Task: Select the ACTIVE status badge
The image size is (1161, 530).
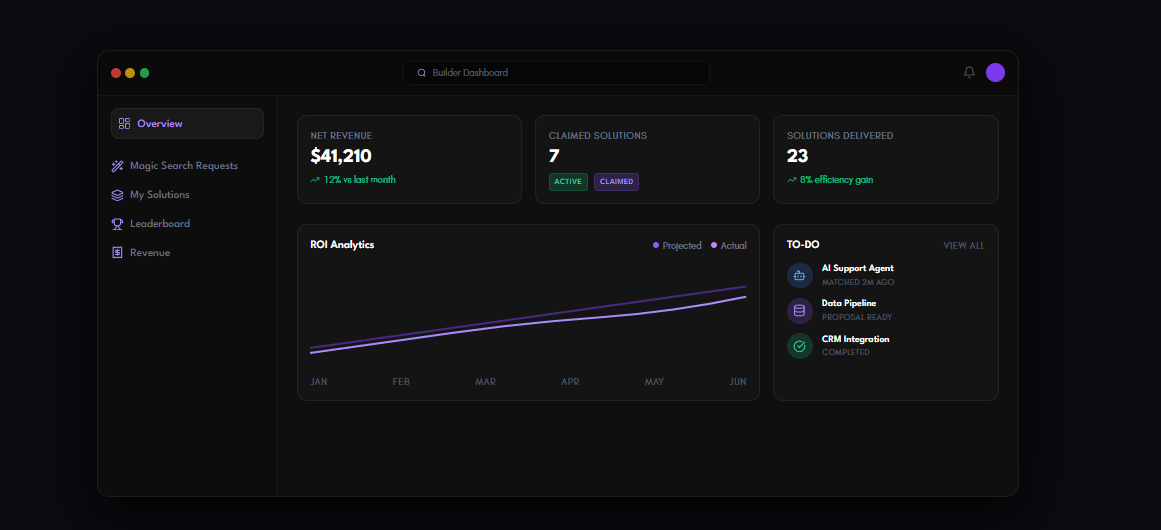Action: click(568, 182)
